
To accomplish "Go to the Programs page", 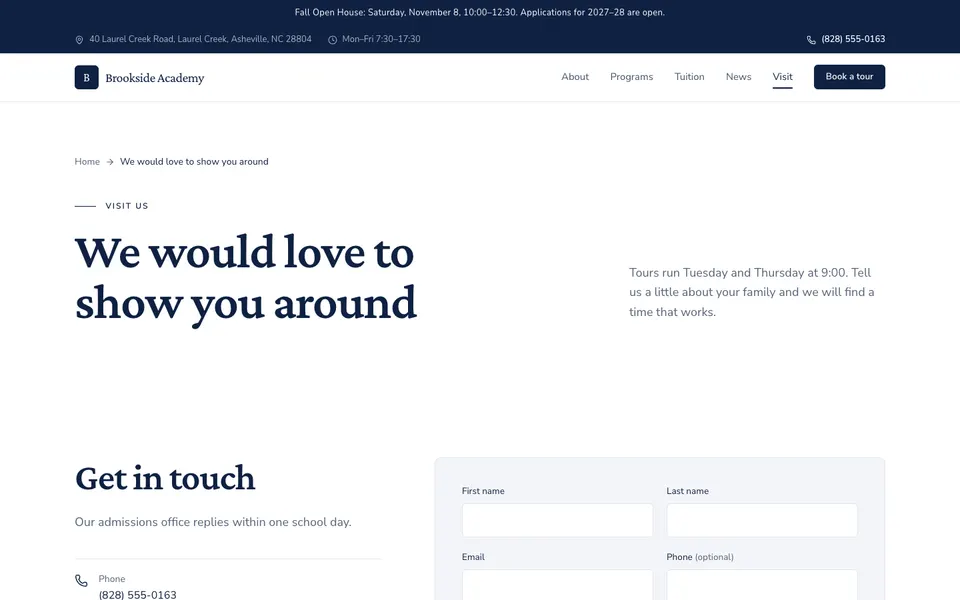I will click(631, 77).
